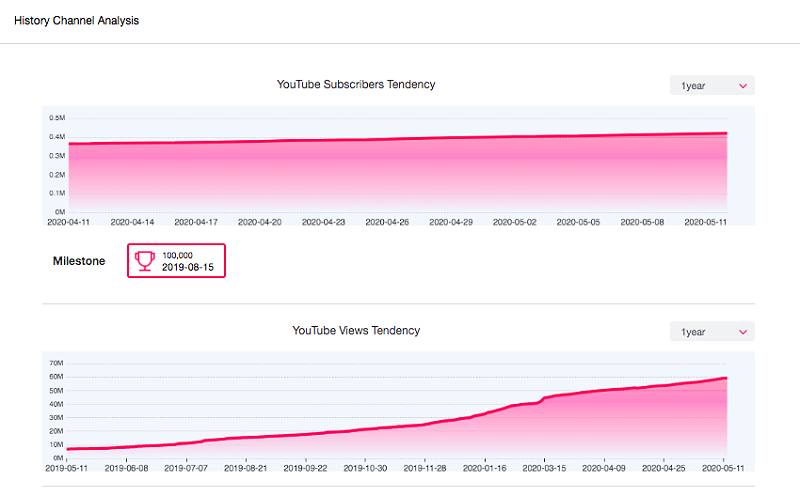The width and height of the screenshot is (800, 496).
Task: Click 2019-11-28 on the views chart axis
Action: tap(426, 467)
